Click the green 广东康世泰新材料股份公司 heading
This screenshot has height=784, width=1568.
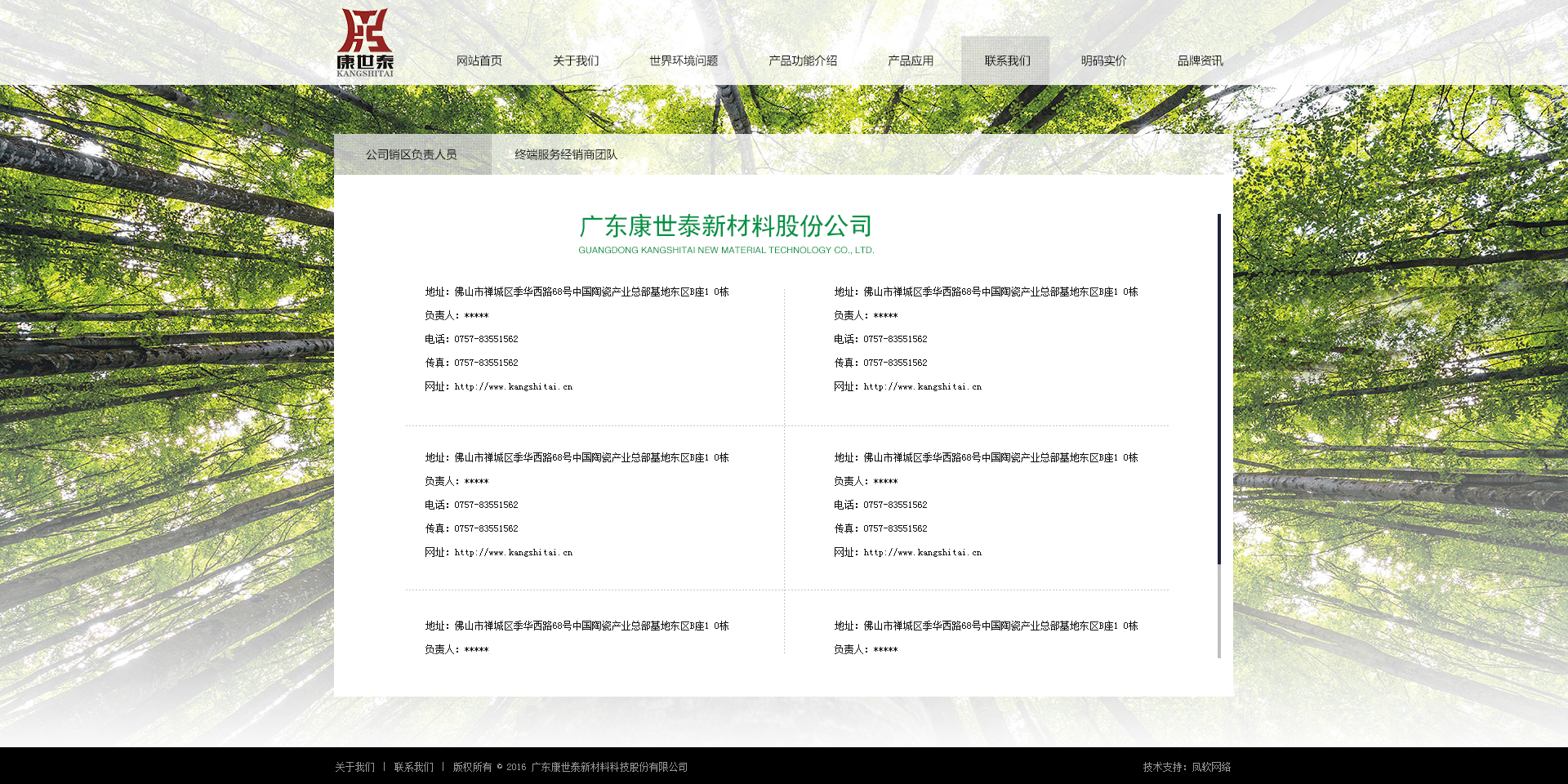725,226
